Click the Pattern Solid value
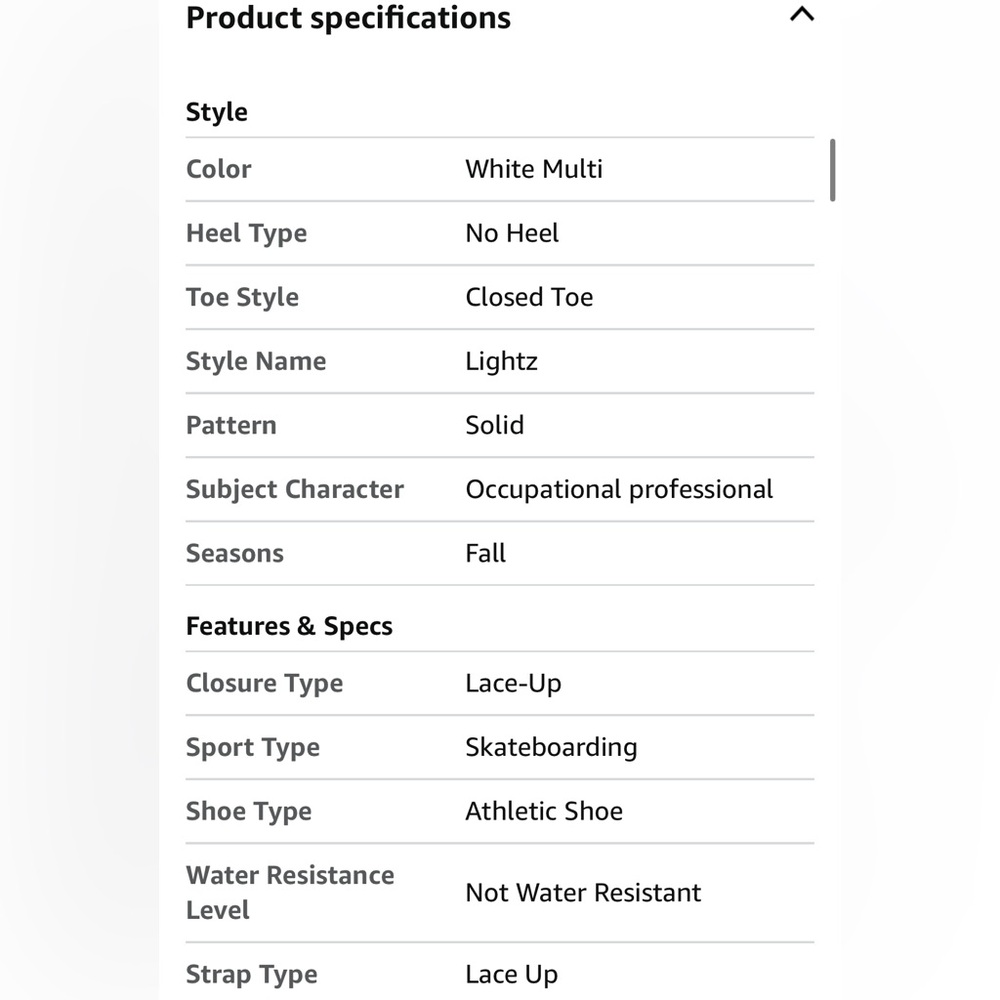Viewport: 1000px width, 1000px height. (495, 425)
